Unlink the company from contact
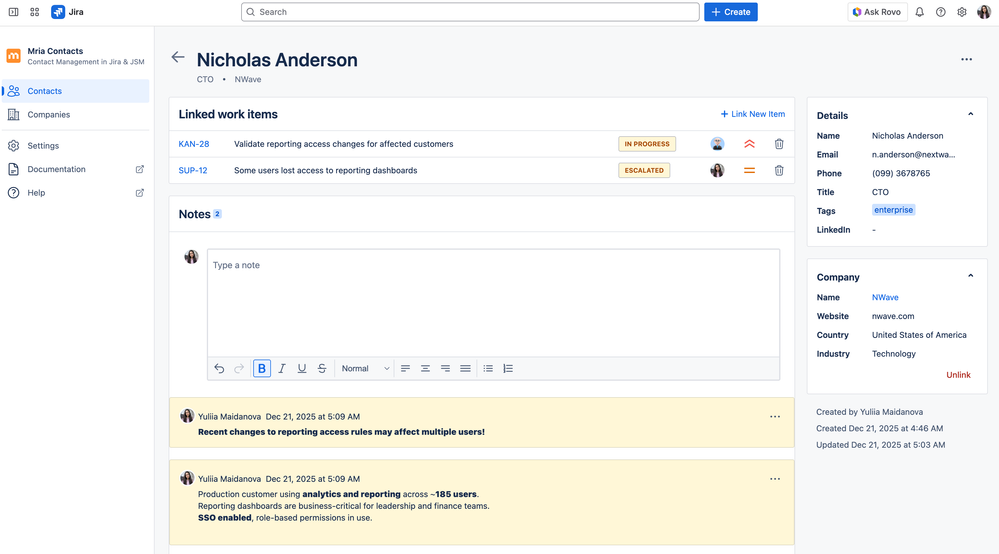Image resolution: width=999 pixels, height=554 pixels. pyautogui.click(x=958, y=374)
